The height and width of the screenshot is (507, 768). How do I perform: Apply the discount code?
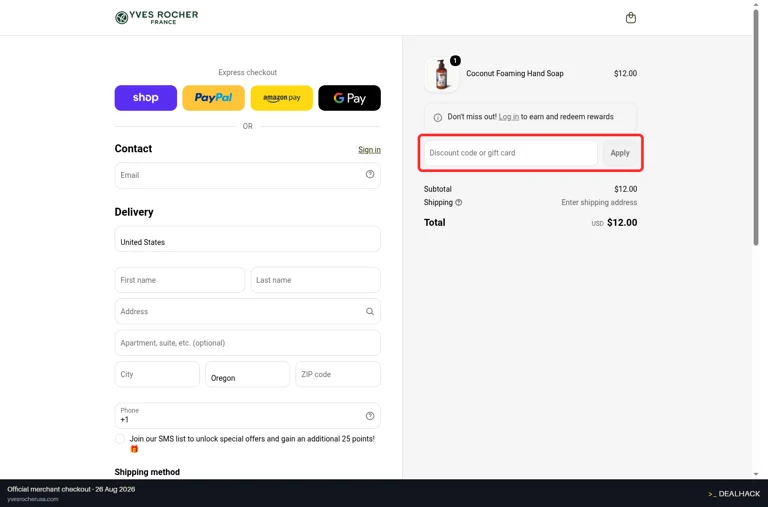(620, 153)
